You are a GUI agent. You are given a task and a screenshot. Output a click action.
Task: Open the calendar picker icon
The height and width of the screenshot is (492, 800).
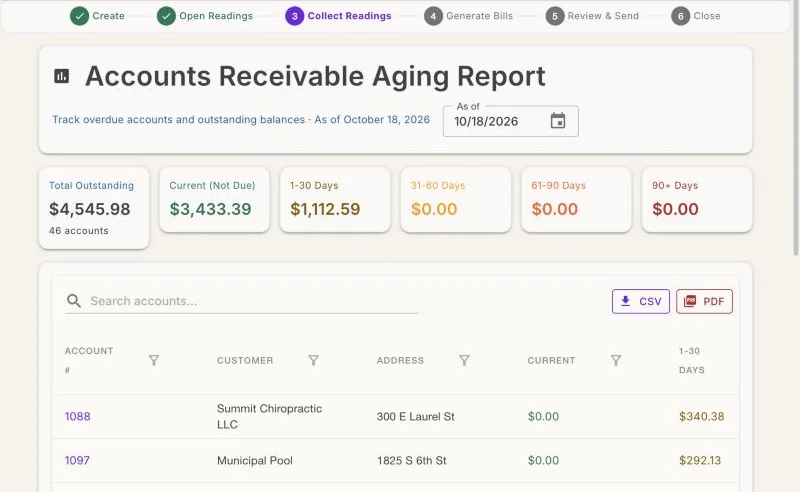558,121
